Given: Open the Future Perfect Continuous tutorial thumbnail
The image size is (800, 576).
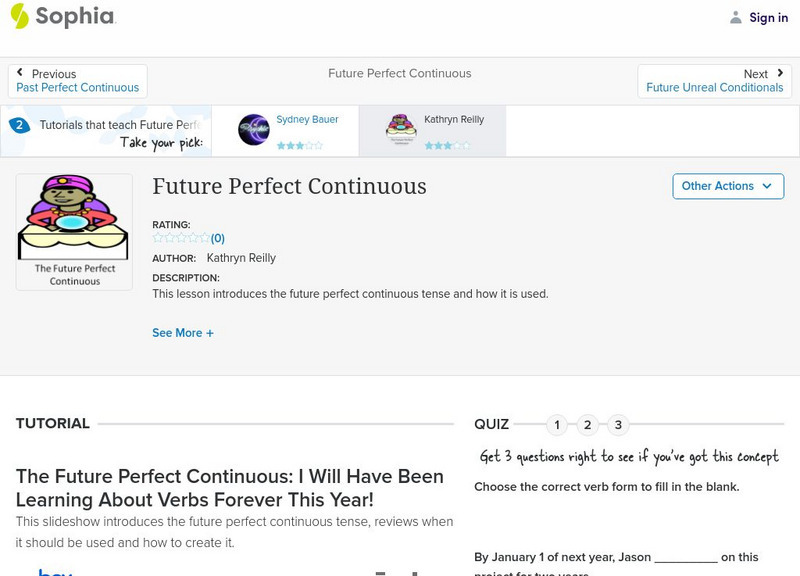Looking at the screenshot, I should tap(74, 231).
